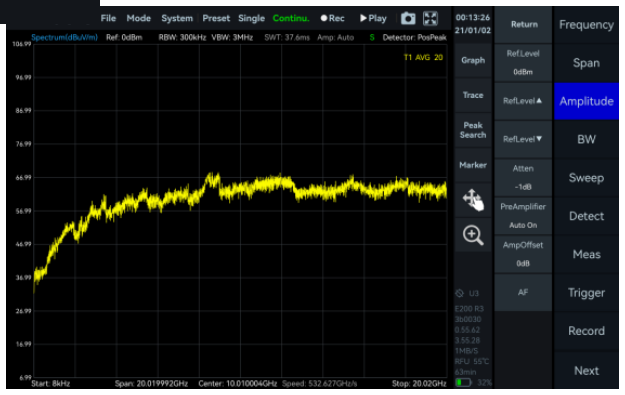Open the Graph panel
The image size is (625, 395).
click(473, 60)
